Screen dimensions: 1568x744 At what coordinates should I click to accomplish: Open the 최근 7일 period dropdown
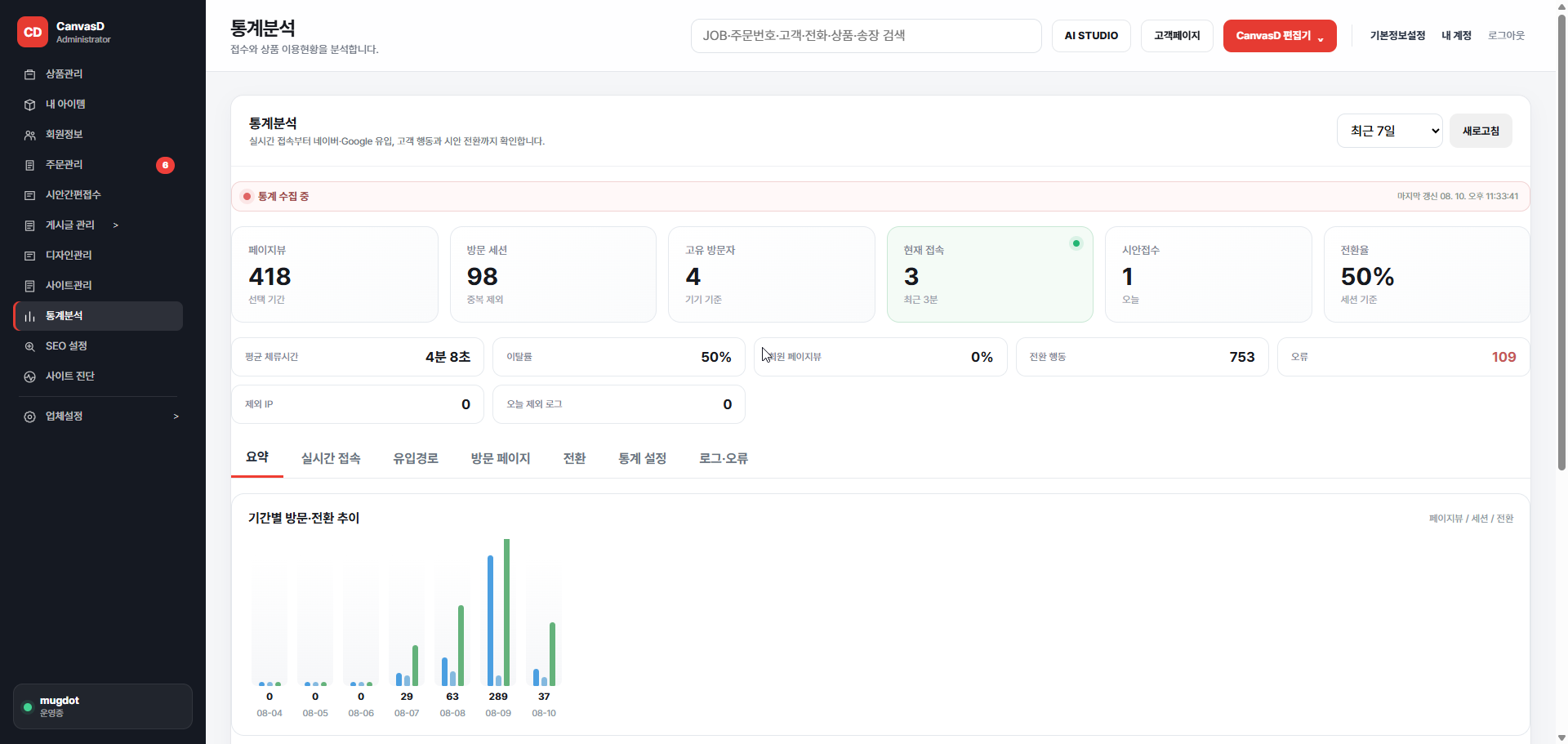point(1389,131)
